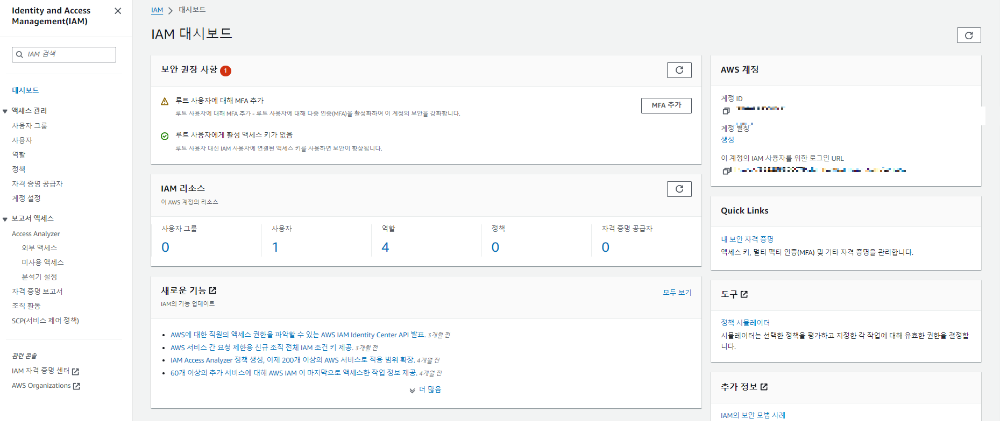Viewport: 1000px width, 421px height.
Task: Click 모두 보기 to view all updates
Action: (x=677, y=293)
